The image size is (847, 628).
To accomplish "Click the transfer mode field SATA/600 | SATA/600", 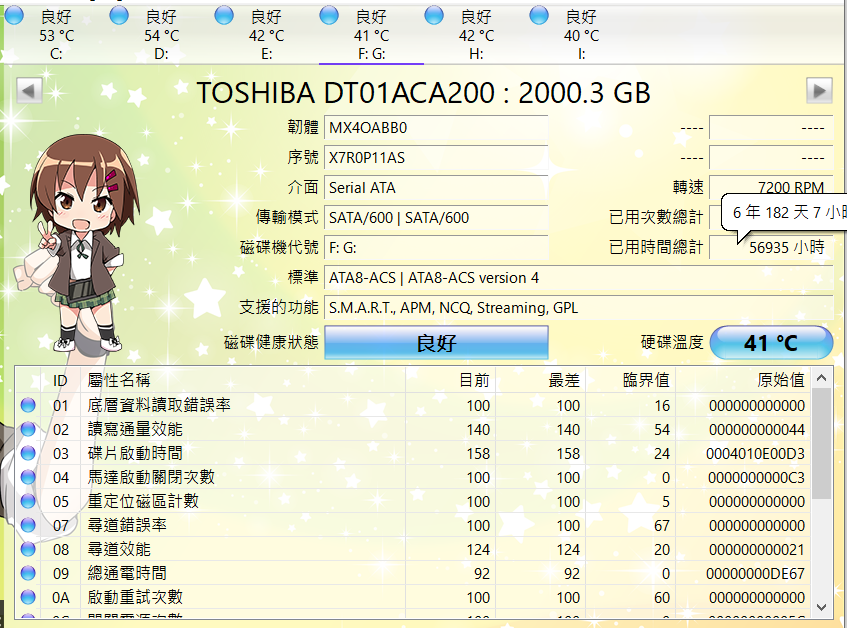I will point(436,218).
